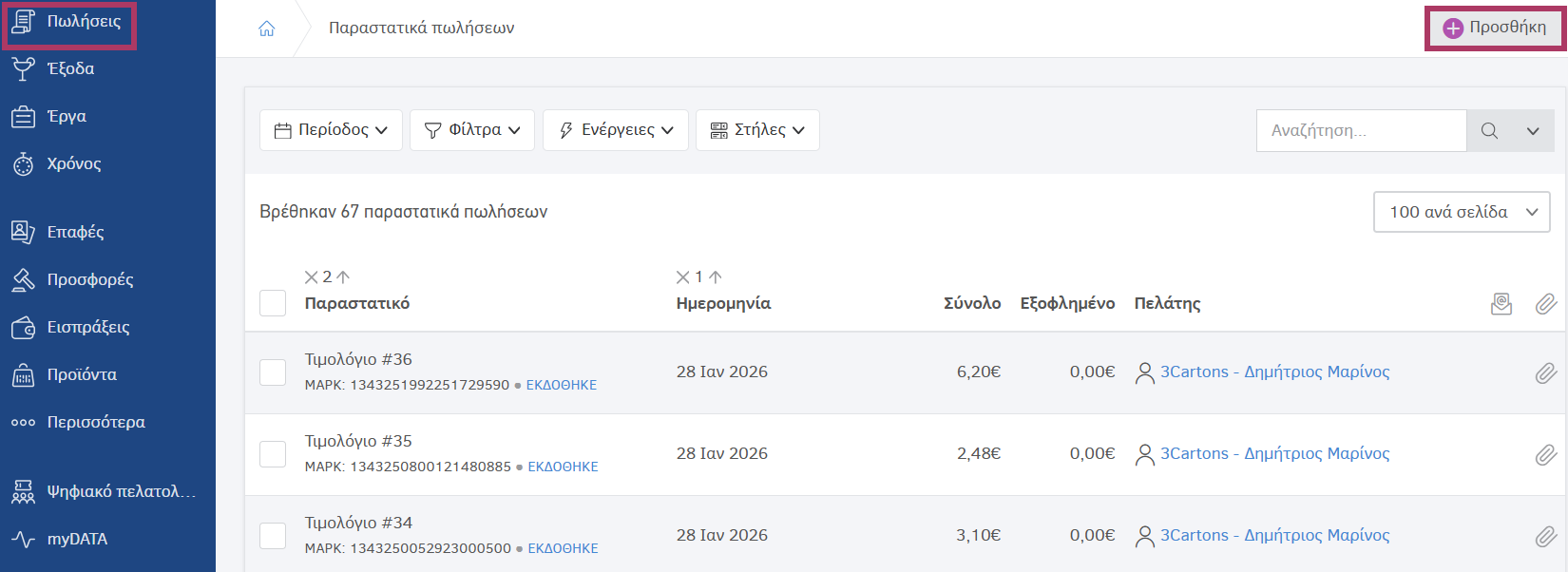This screenshot has width=1568, height=572.
Task: Open the Στήλες dropdown
Action: click(757, 130)
